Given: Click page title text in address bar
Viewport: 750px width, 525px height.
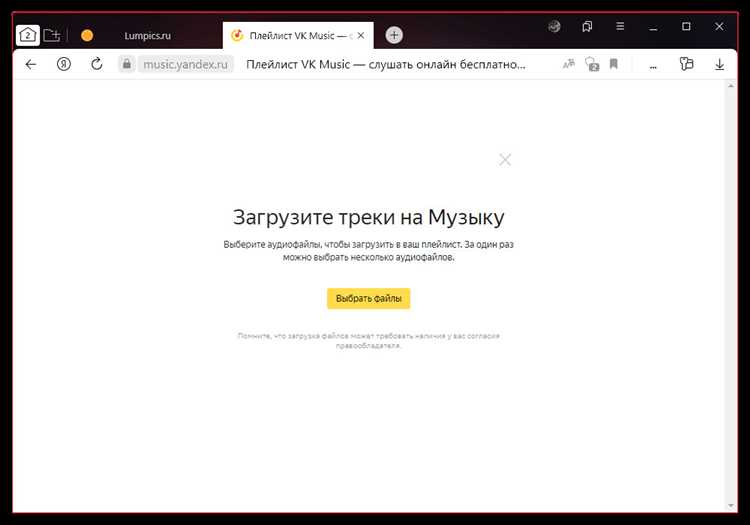Looking at the screenshot, I should coord(386,64).
